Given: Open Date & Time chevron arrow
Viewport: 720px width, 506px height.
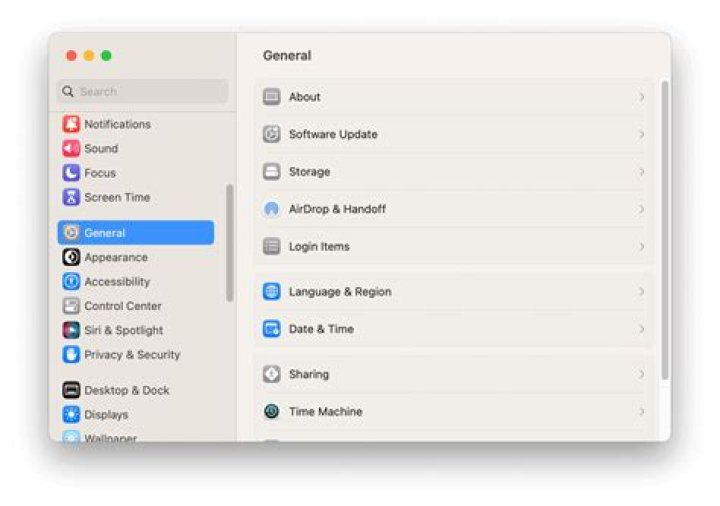Looking at the screenshot, I should [641, 329].
